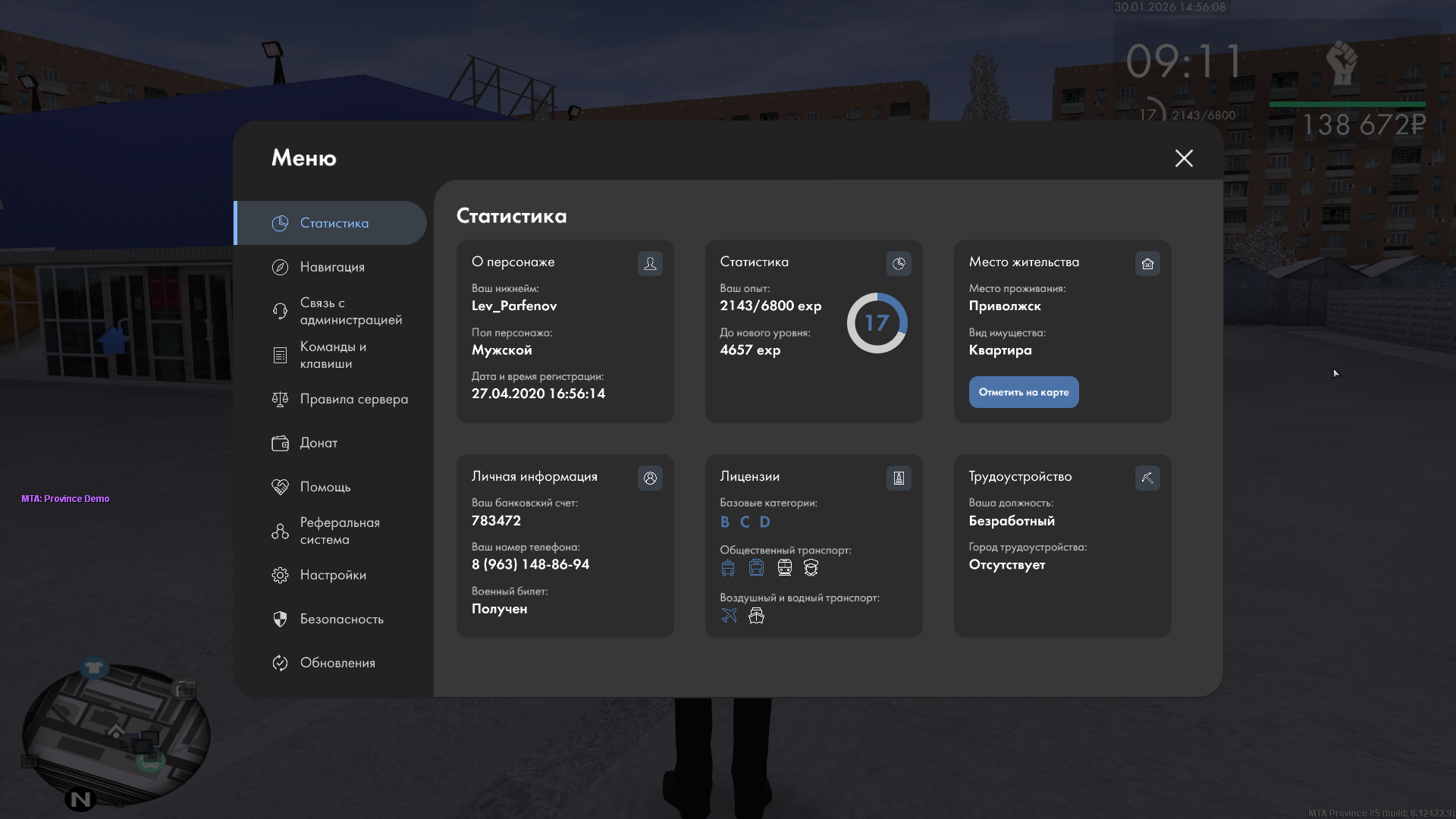Click the first bus license icon
Screen dimensions: 1456x819
[728, 568]
